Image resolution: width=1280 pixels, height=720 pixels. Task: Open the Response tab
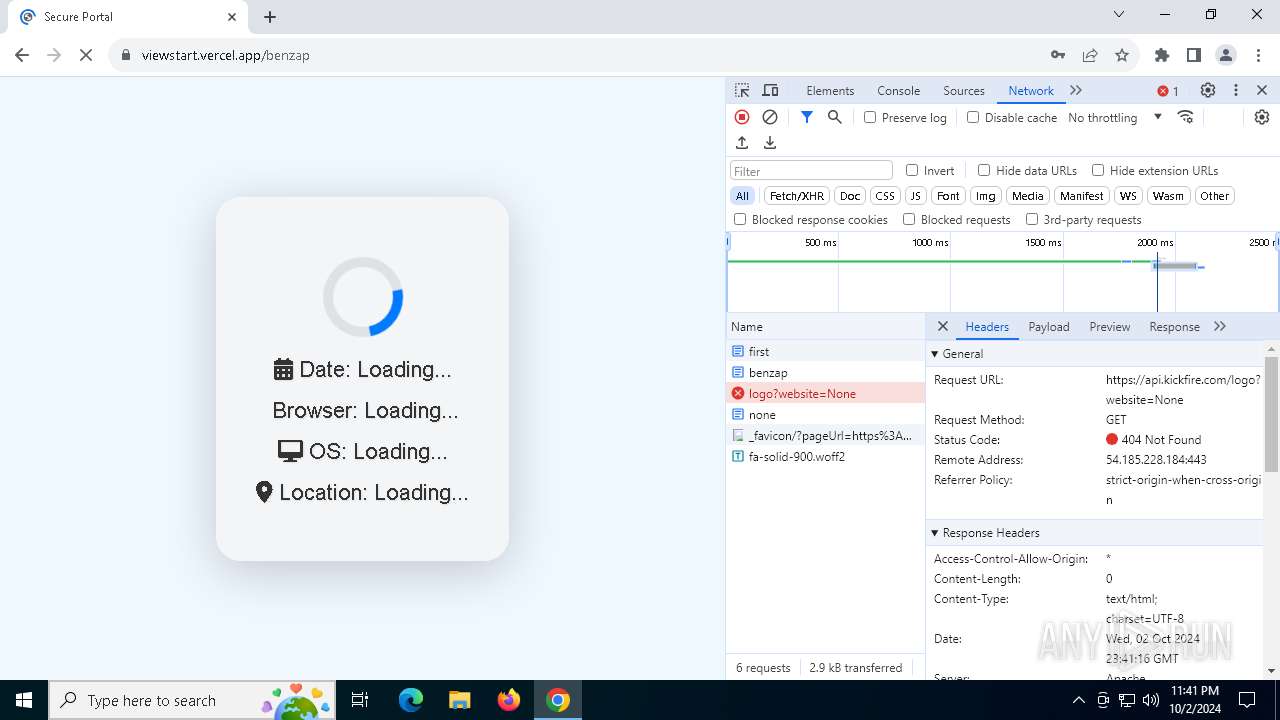[x=1174, y=327]
